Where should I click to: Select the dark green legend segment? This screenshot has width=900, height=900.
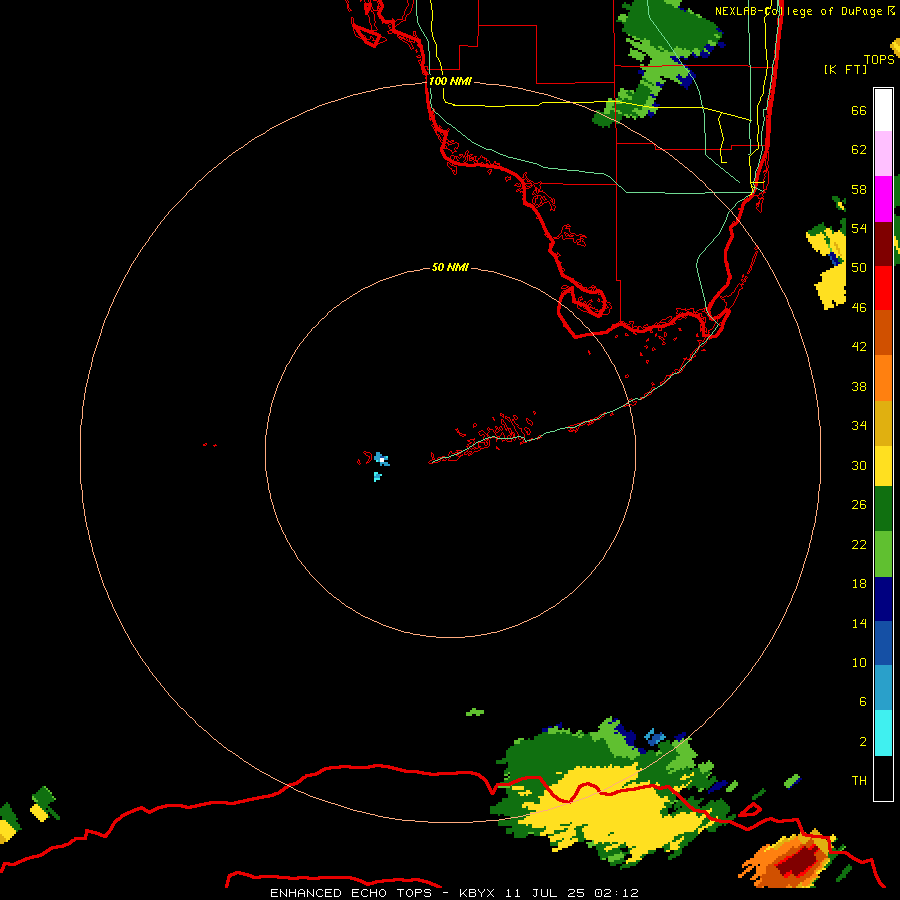(883, 509)
